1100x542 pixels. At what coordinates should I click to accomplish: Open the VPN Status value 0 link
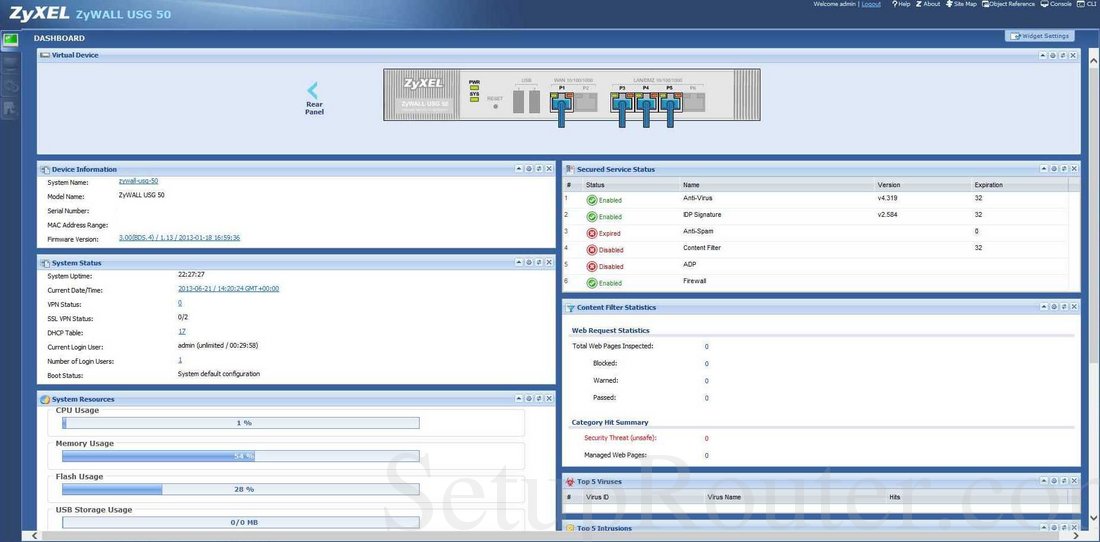(180, 303)
